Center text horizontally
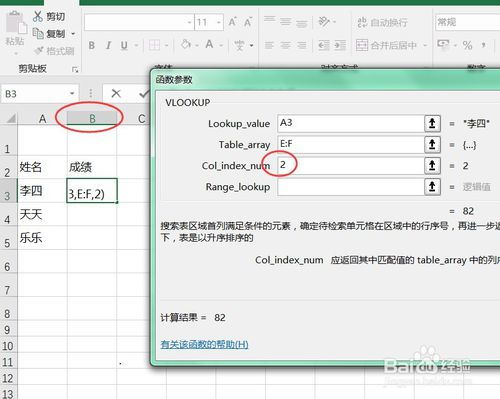The image size is (500, 399). click(x=286, y=45)
